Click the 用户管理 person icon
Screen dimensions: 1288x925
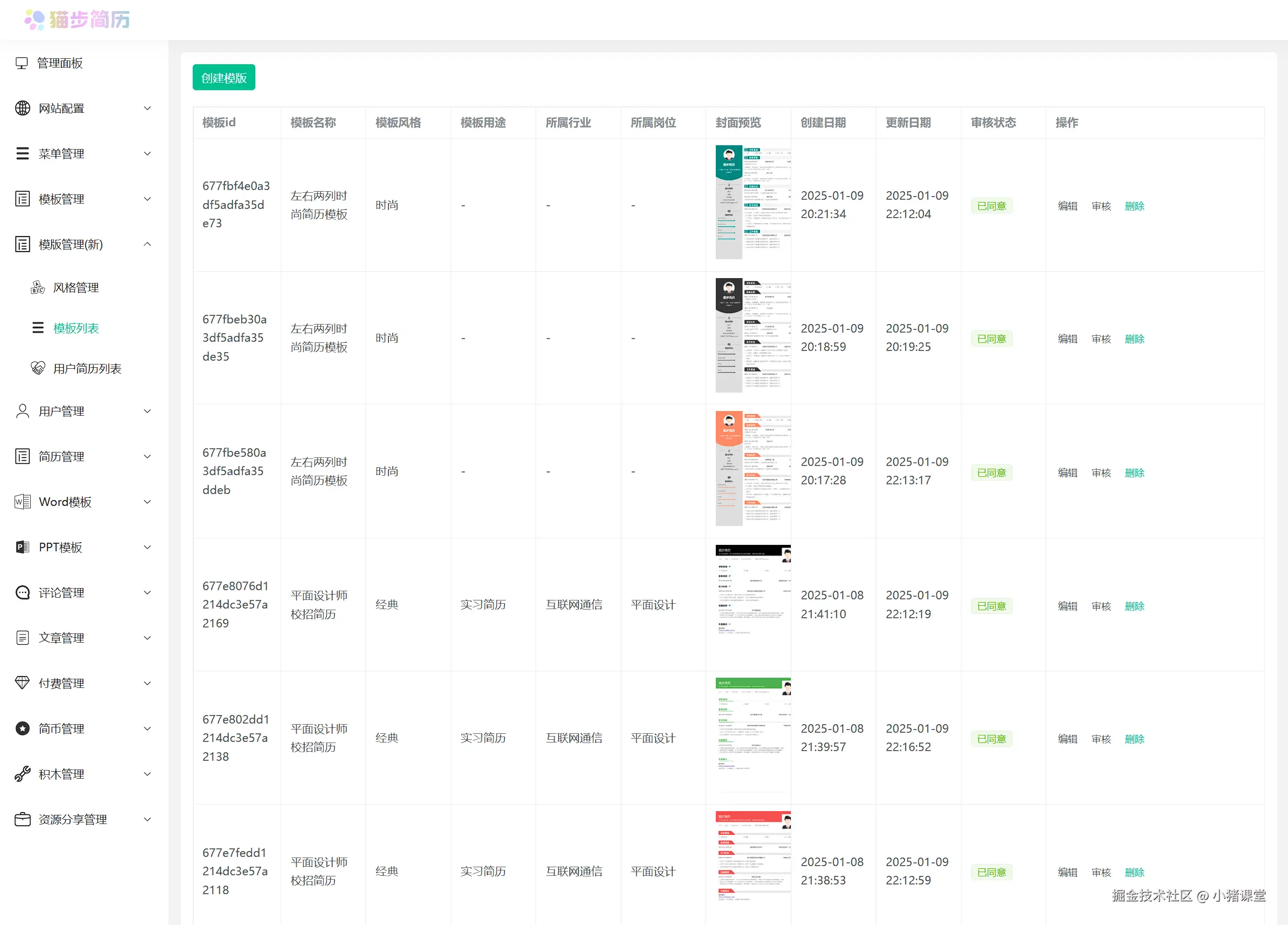(x=22, y=411)
